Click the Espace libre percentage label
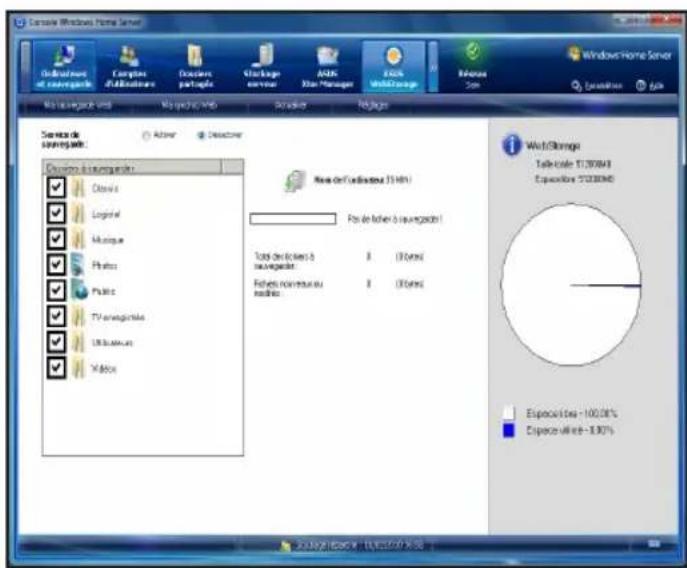The image size is (687, 568). click(x=572, y=413)
